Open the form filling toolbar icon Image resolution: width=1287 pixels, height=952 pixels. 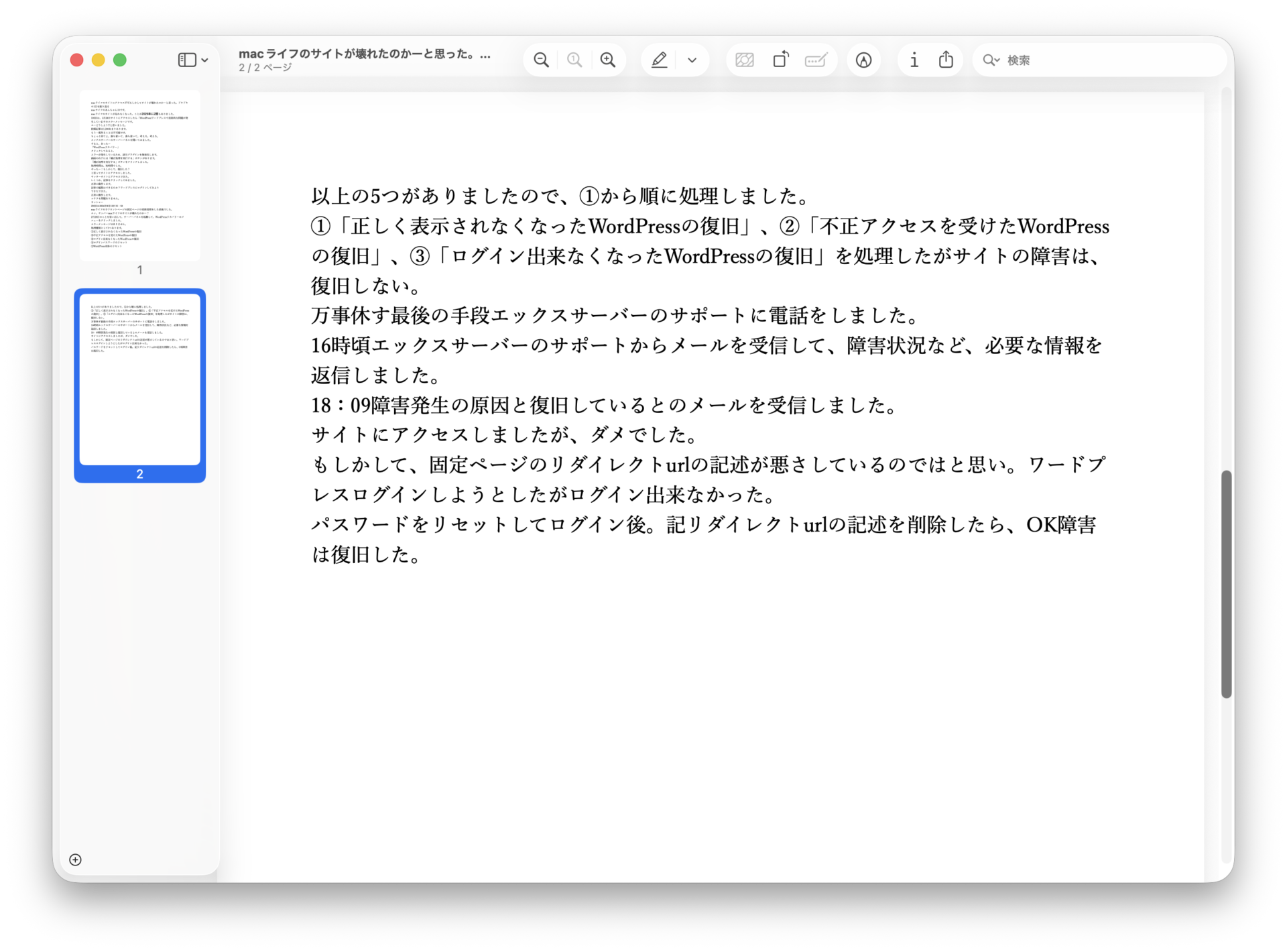[x=816, y=60]
